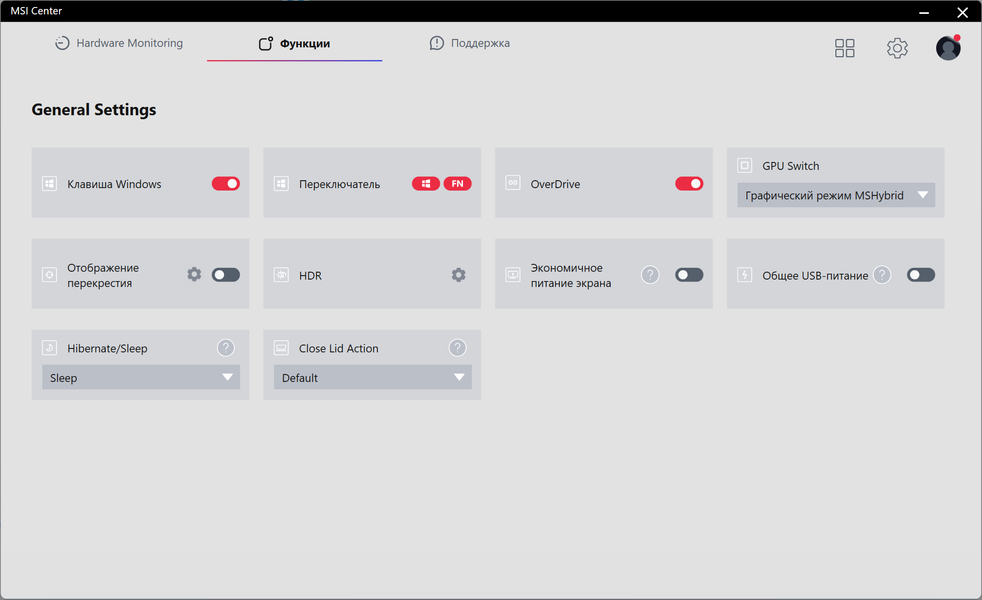Show help for Экономичное питание экрана
Image resolution: width=982 pixels, height=600 pixels.
pyautogui.click(x=650, y=274)
